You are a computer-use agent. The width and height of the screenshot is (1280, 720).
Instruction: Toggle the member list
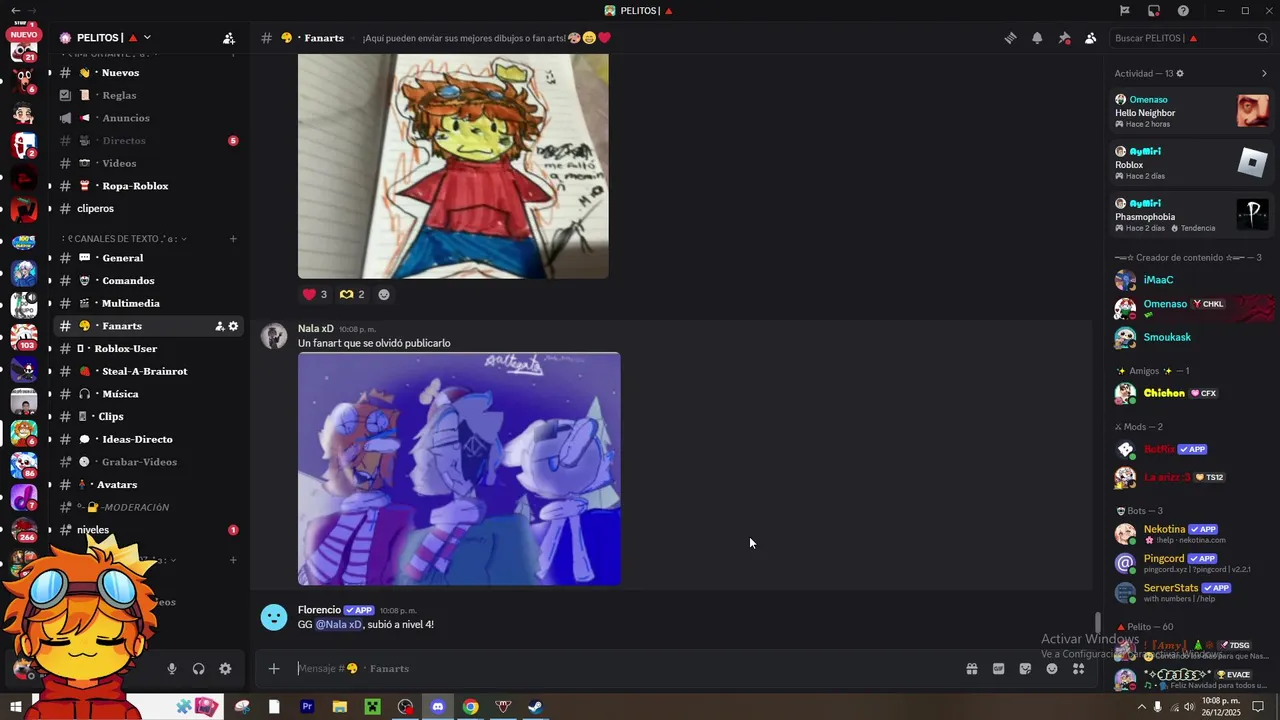tap(1090, 38)
